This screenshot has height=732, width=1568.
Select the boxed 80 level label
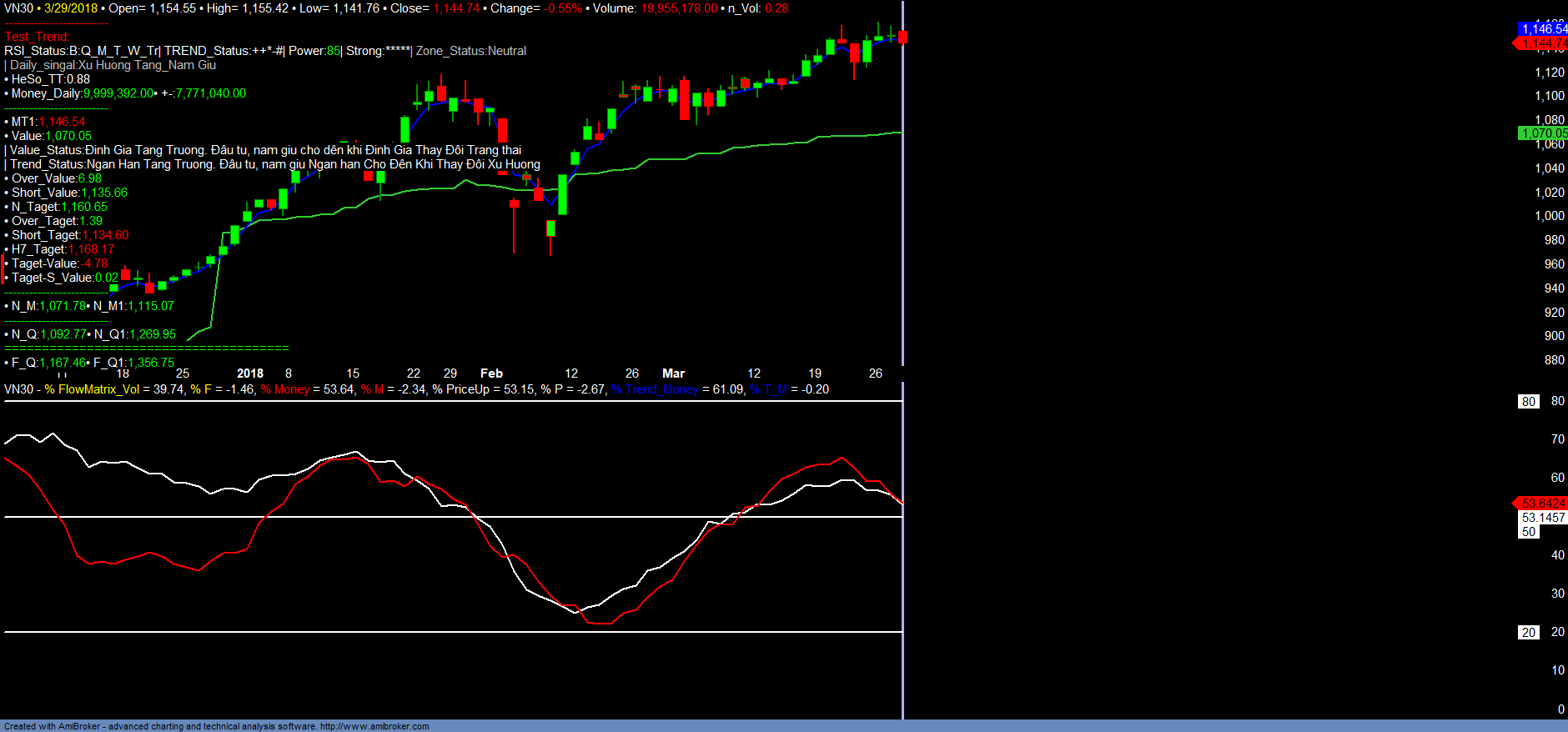pos(1528,402)
